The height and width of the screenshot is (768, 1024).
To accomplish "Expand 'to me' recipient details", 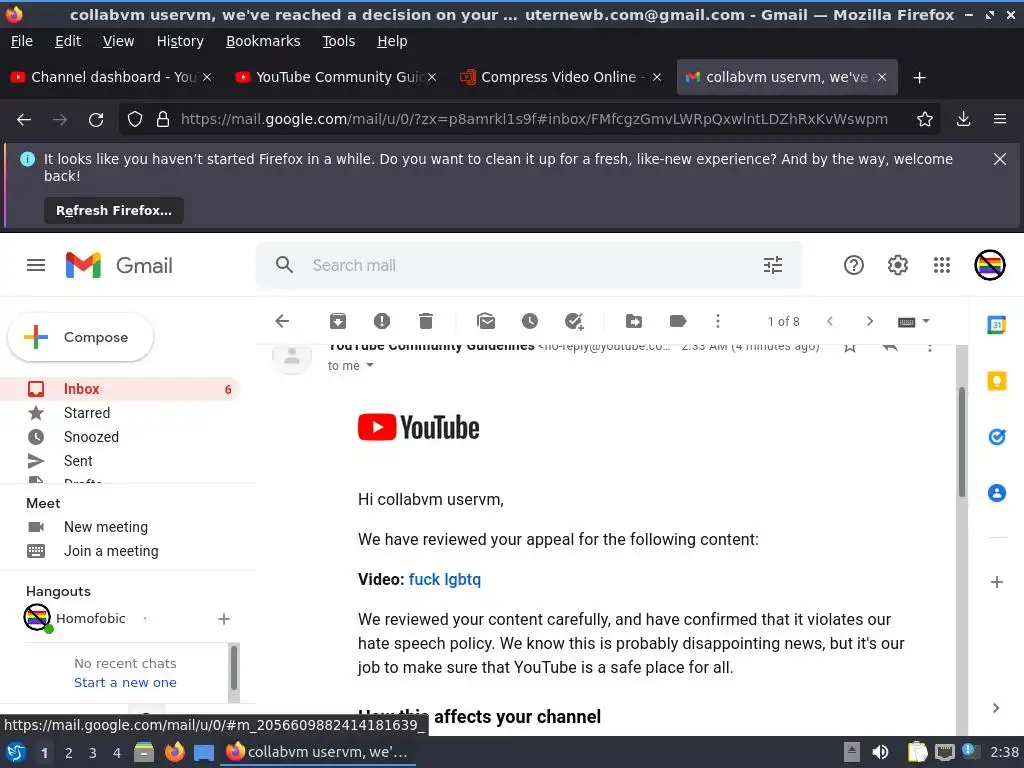I will pyautogui.click(x=370, y=365).
